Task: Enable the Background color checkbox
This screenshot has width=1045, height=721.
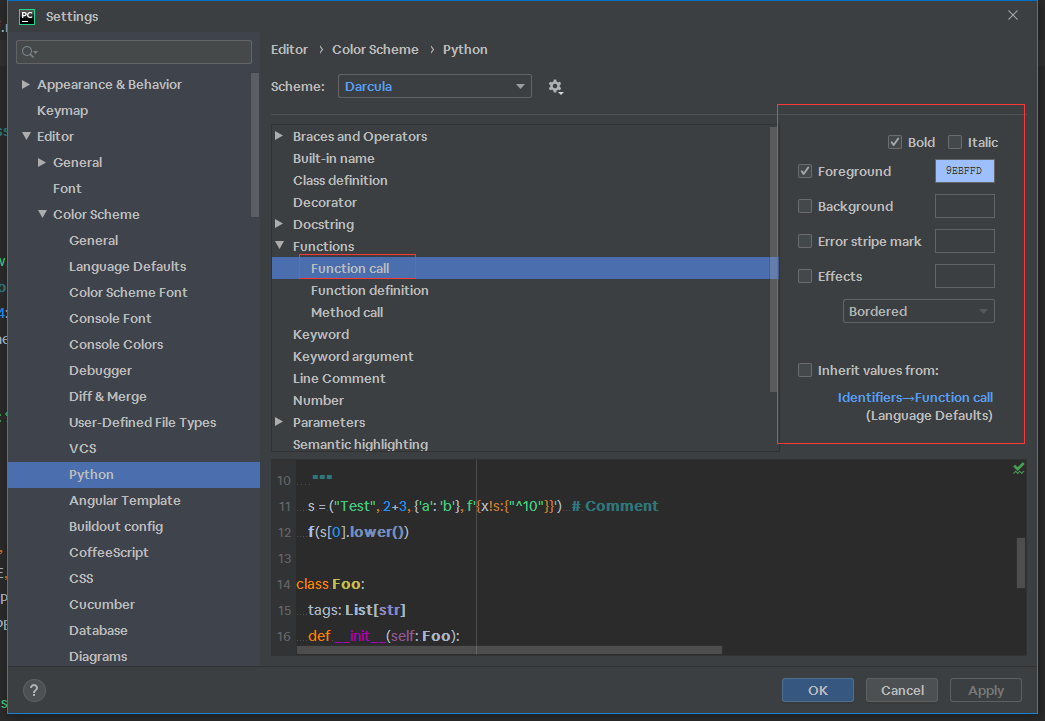Action: (x=805, y=207)
